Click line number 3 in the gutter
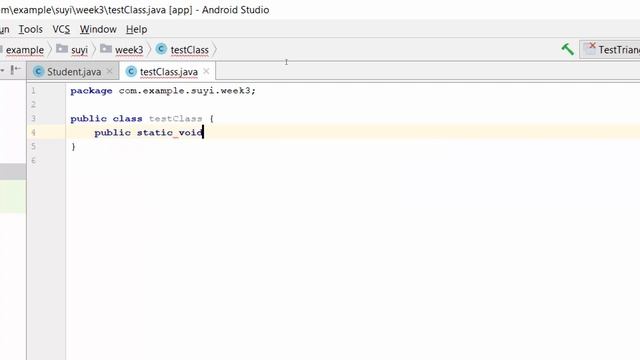The width and height of the screenshot is (640, 360). [x=33, y=118]
